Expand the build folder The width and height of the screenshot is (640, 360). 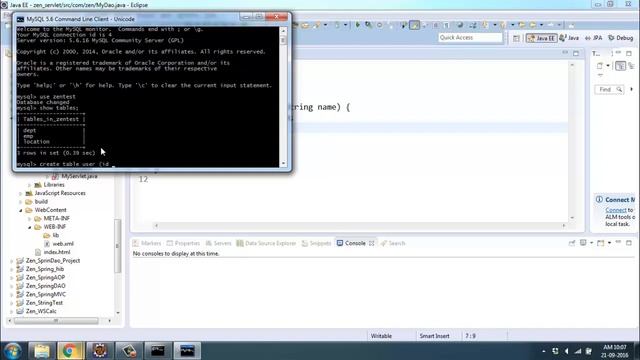click(21, 202)
